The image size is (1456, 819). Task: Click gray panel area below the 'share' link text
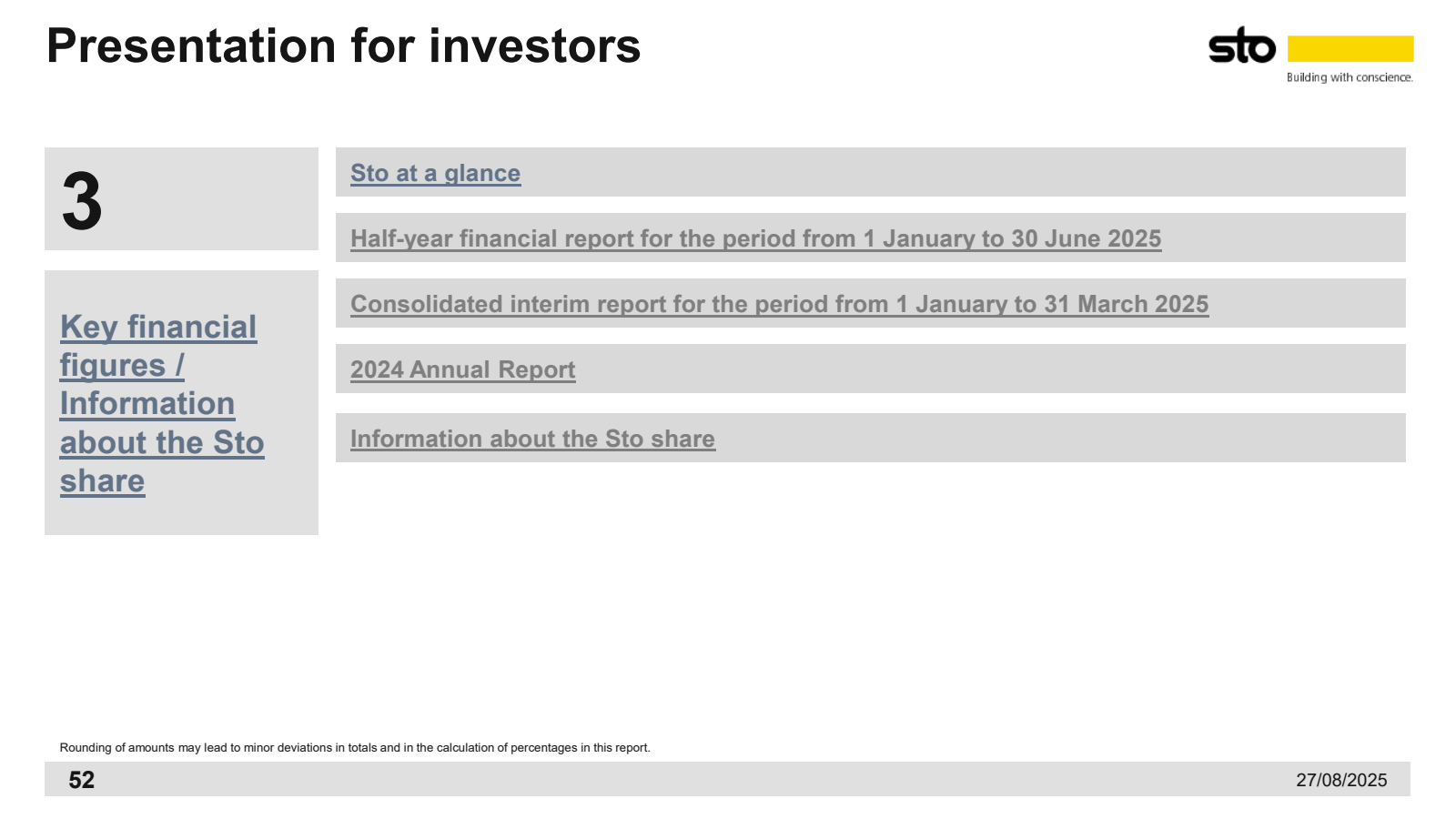(181, 517)
